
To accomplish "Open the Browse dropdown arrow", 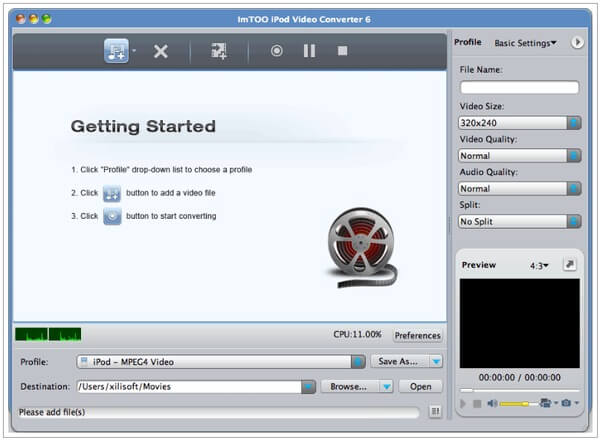I will point(387,387).
